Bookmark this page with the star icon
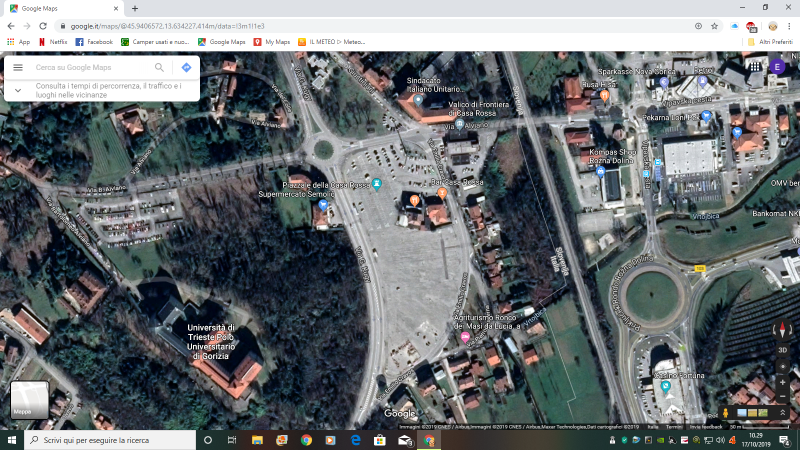The height and width of the screenshot is (450, 800). pyautogui.click(x=715, y=25)
